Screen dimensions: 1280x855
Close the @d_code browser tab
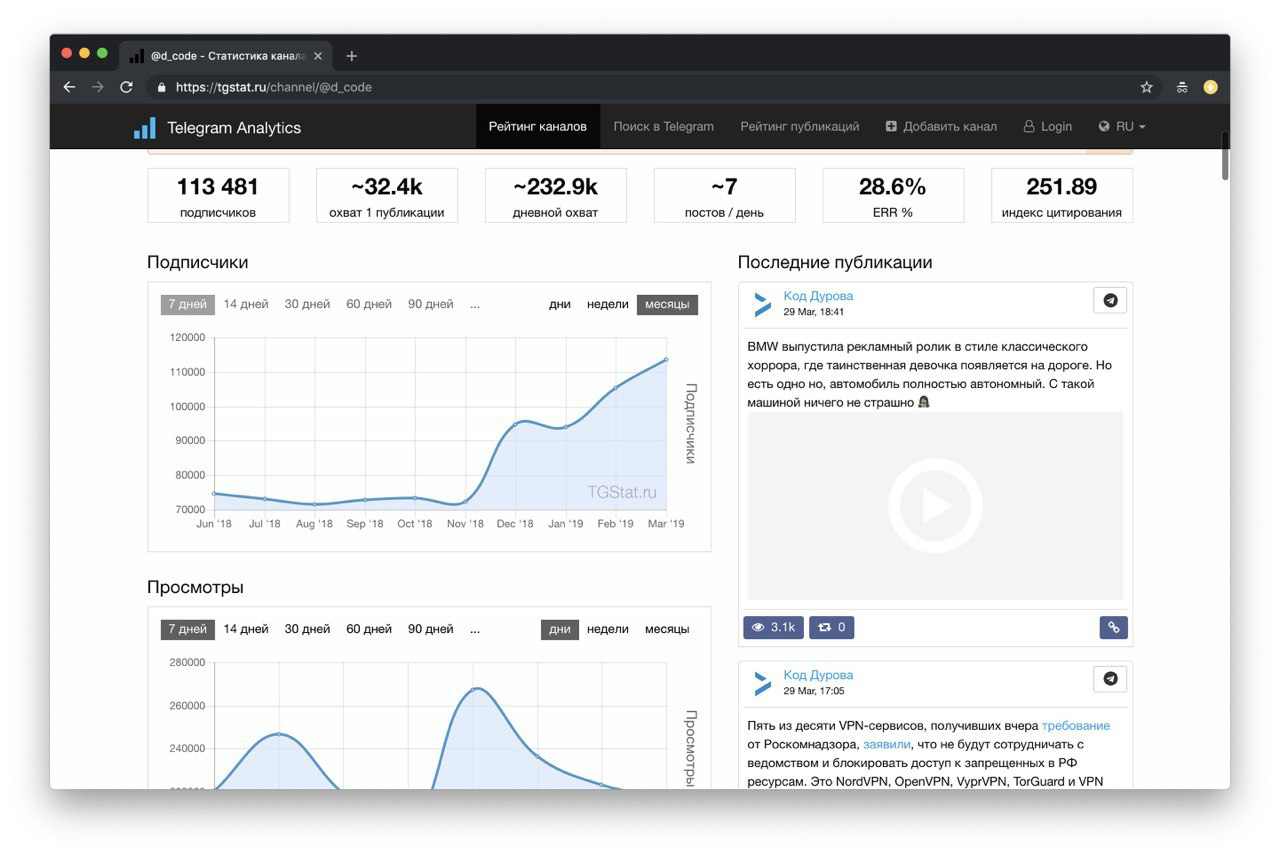click(318, 56)
